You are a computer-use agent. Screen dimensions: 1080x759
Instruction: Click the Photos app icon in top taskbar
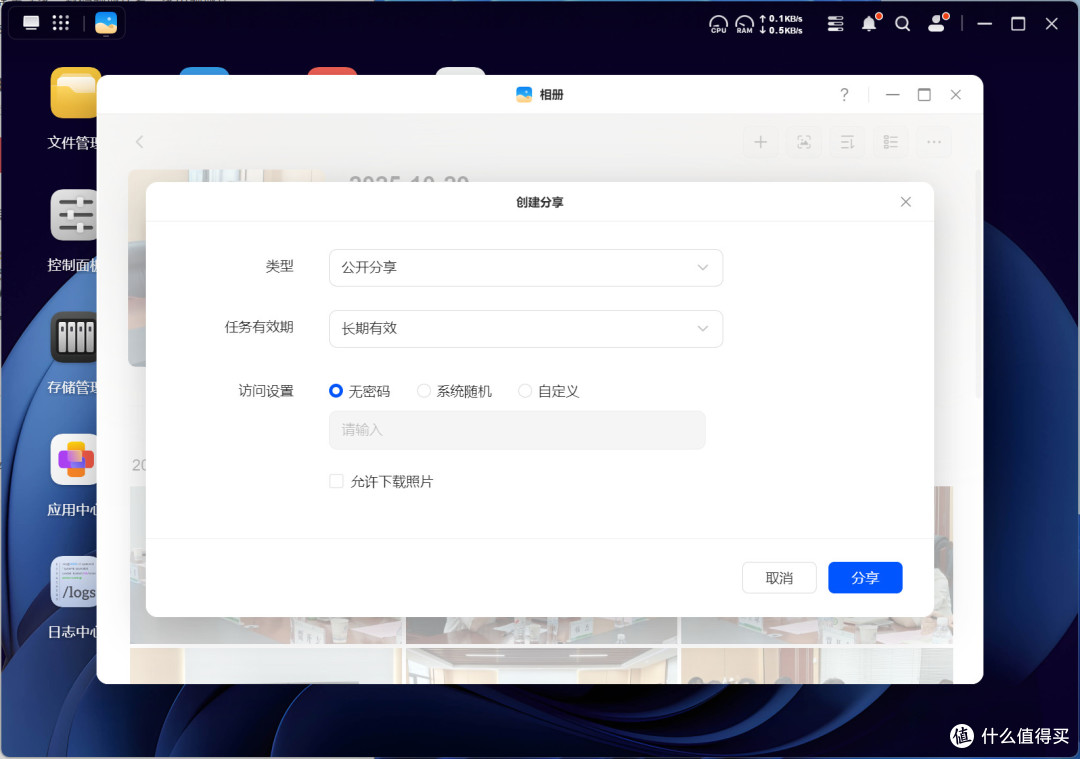click(x=105, y=23)
